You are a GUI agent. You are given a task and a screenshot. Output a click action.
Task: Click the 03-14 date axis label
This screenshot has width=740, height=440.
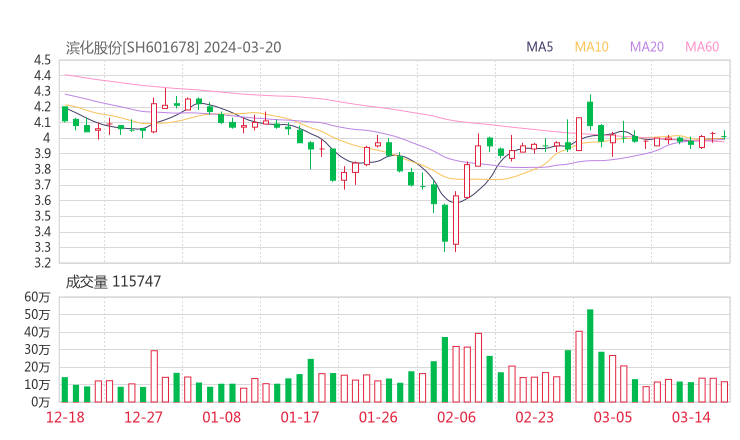(x=691, y=417)
